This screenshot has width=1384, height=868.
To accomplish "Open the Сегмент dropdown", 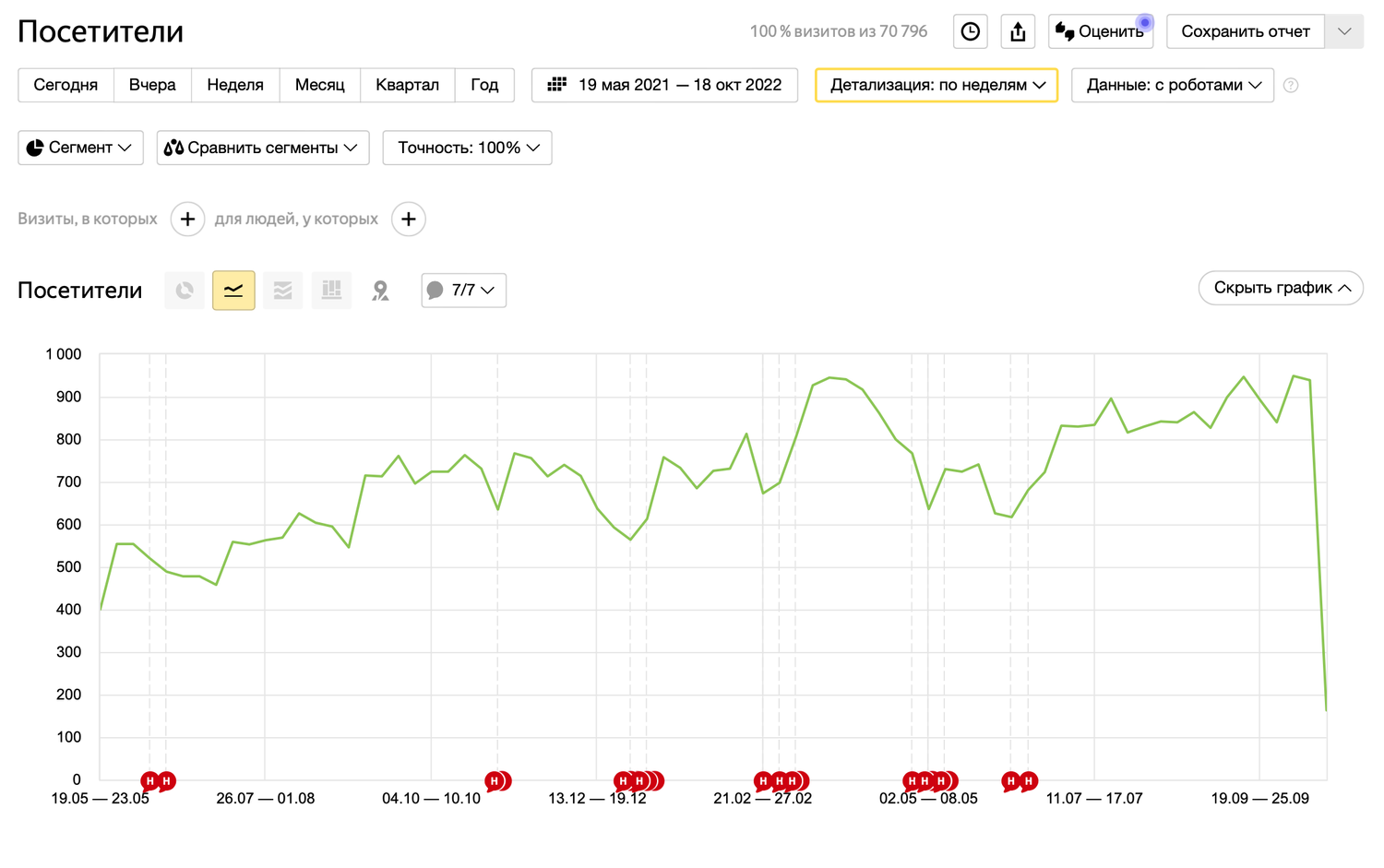I will pyautogui.click(x=80, y=148).
